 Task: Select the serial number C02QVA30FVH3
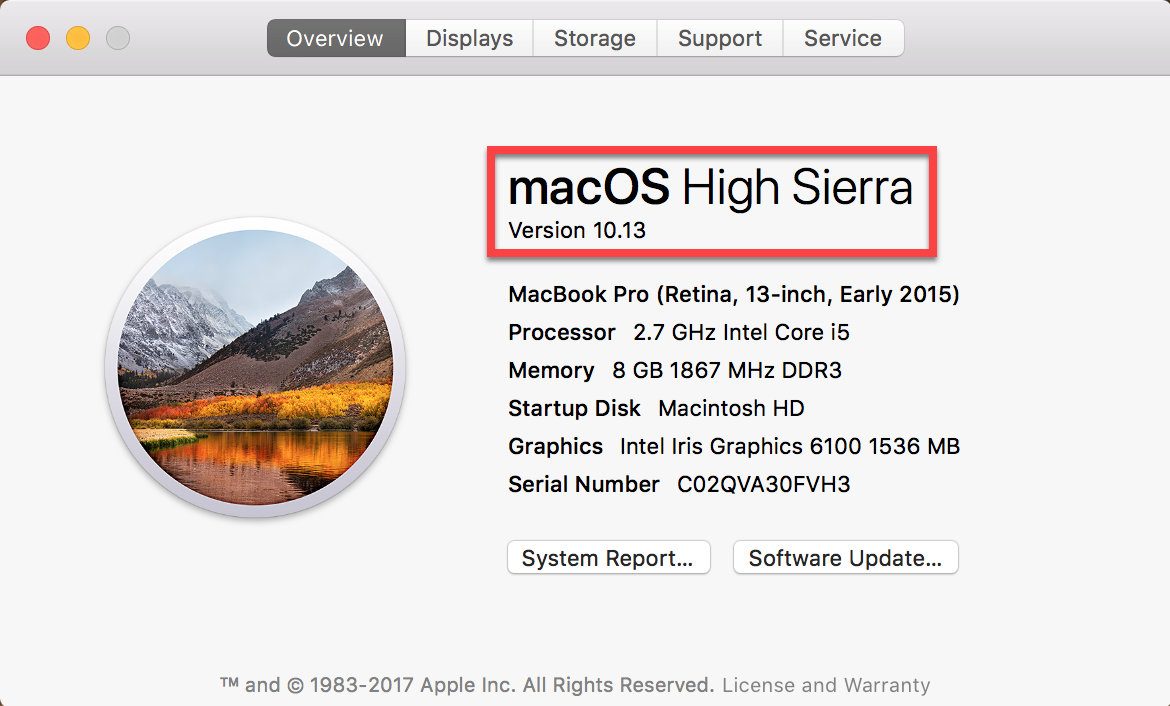(764, 484)
